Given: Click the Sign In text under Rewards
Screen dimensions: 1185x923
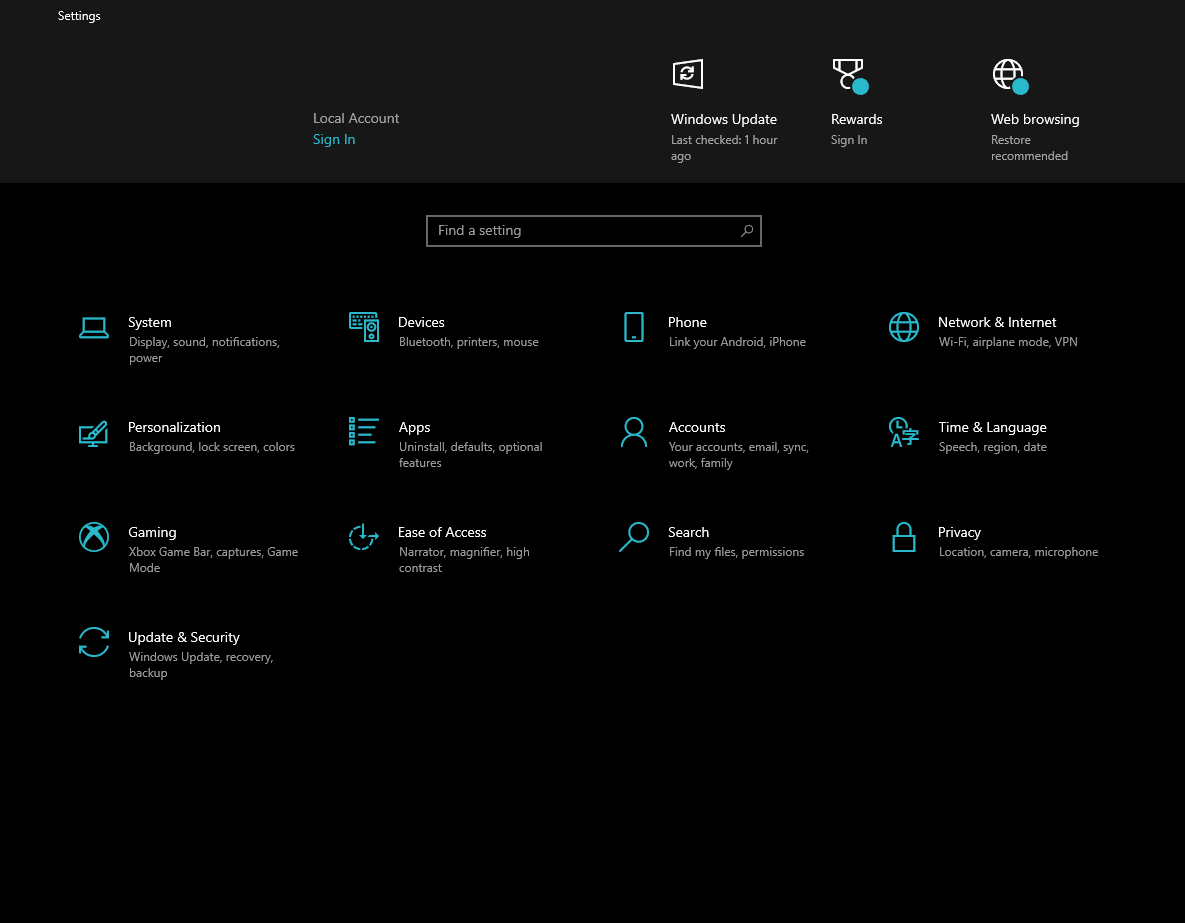Looking at the screenshot, I should [x=849, y=140].
